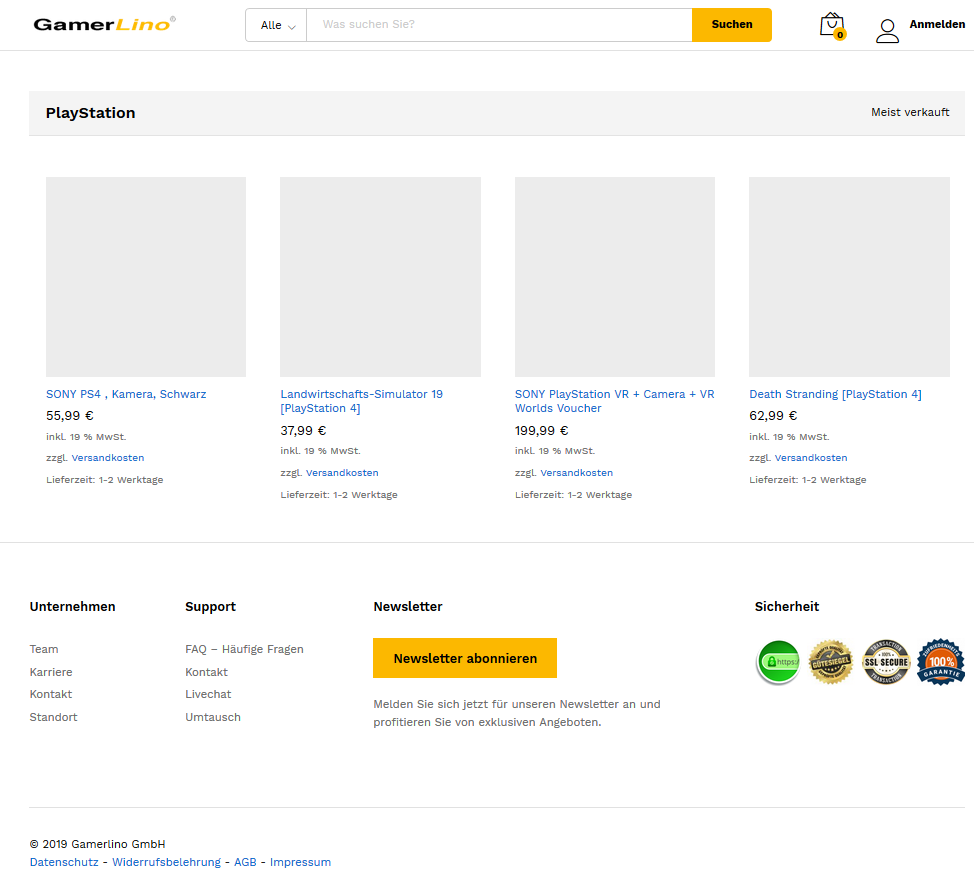Click the 55,99 € price

[70, 415]
